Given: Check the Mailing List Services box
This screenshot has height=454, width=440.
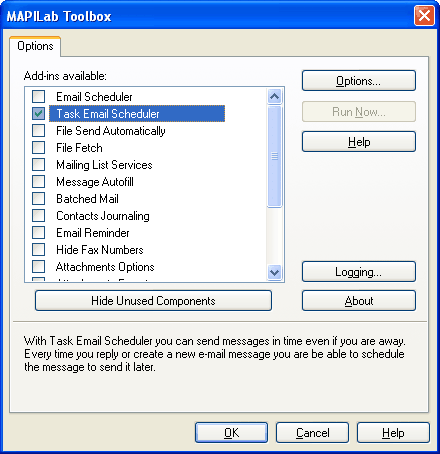Looking at the screenshot, I should click(38, 165).
